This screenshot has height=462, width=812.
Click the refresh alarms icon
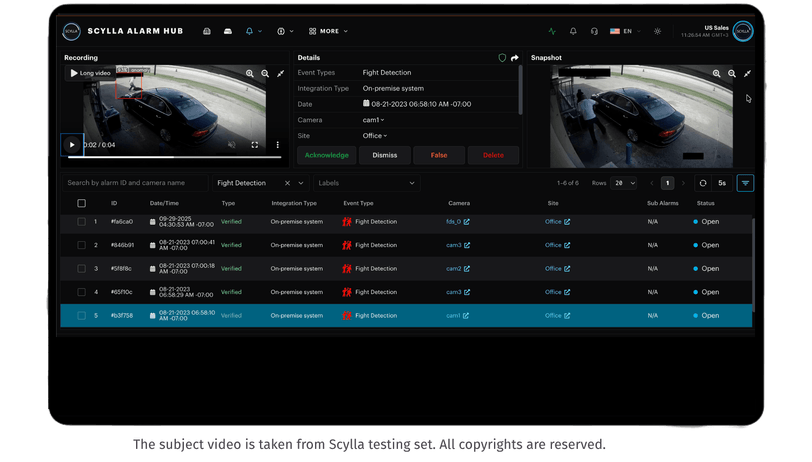[x=703, y=183]
